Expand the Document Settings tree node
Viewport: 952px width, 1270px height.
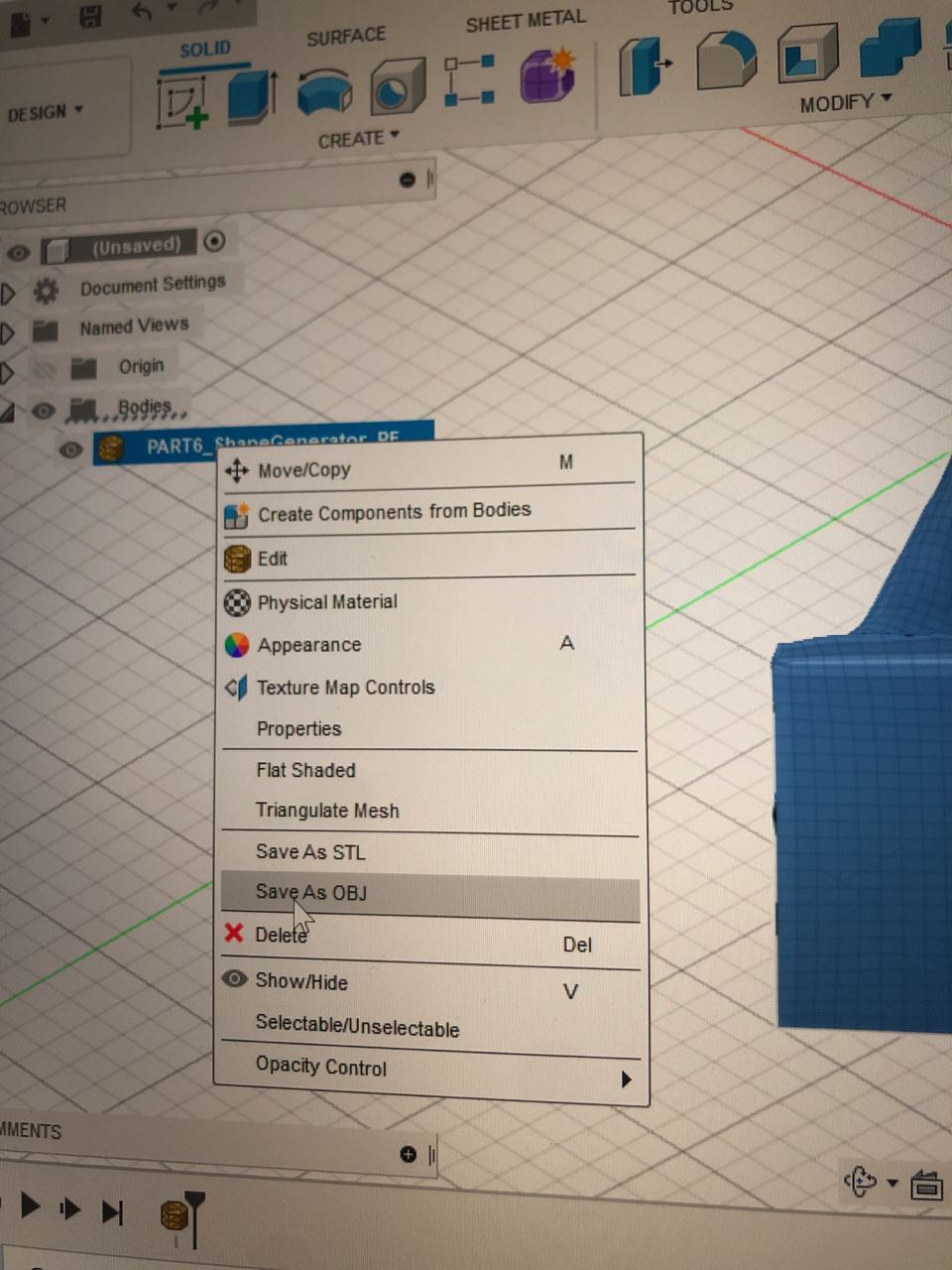pos(9,294)
